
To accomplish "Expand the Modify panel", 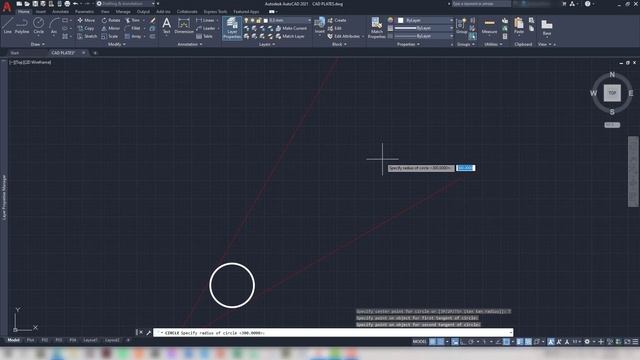I will pos(116,44).
